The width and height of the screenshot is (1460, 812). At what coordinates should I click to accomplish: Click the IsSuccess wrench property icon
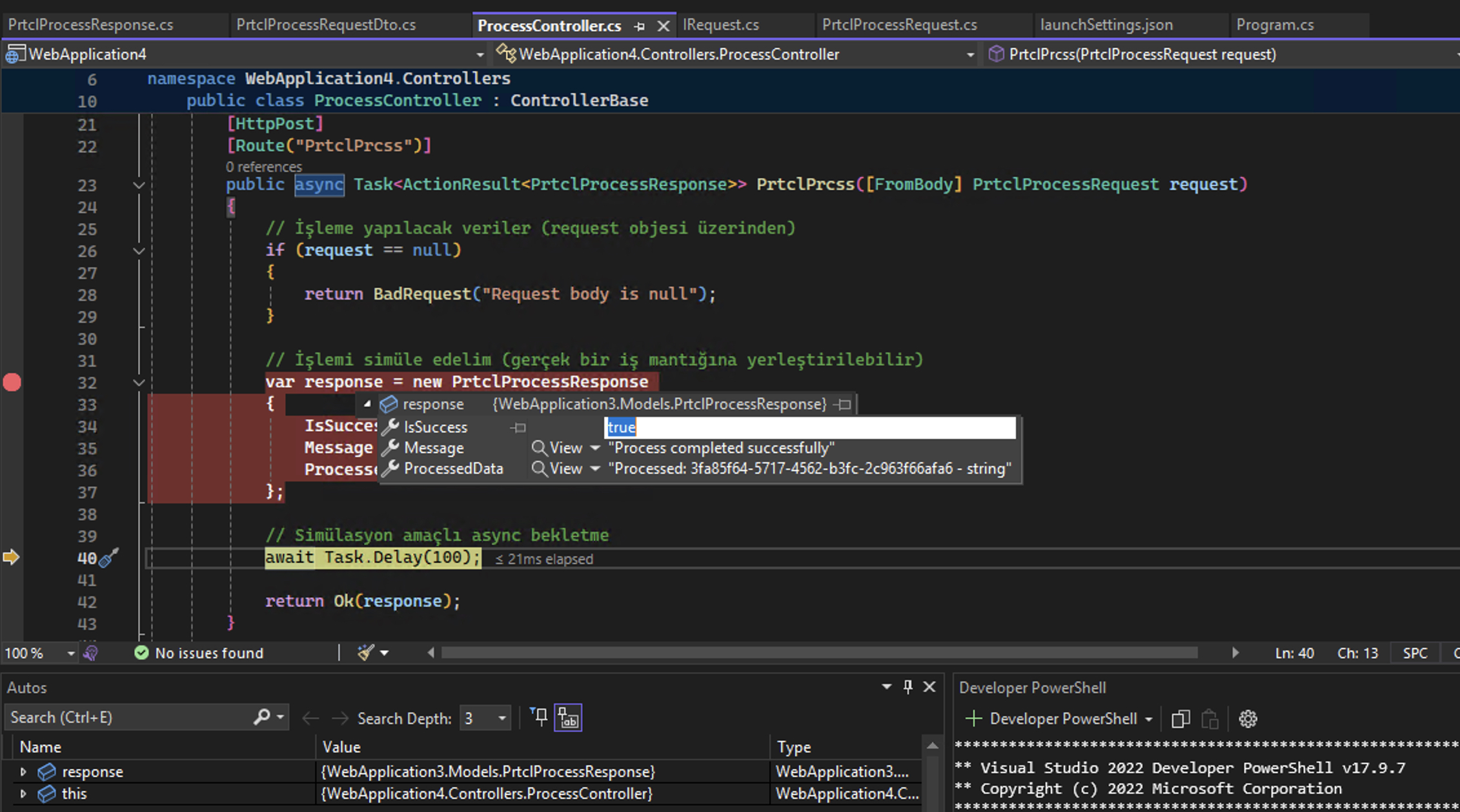[x=390, y=427]
